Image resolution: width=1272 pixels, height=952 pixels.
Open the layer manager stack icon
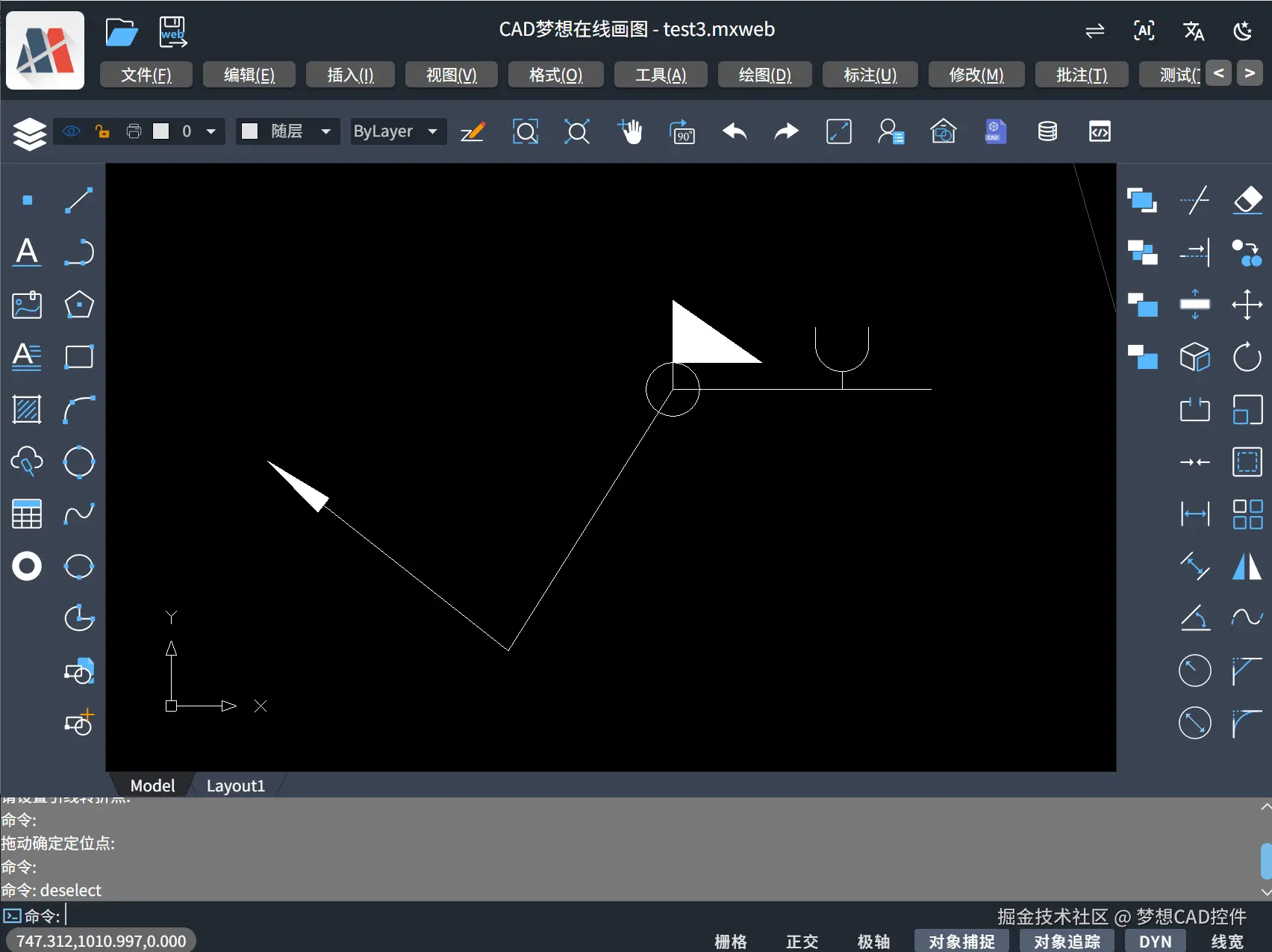pyautogui.click(x=30, y=134)
